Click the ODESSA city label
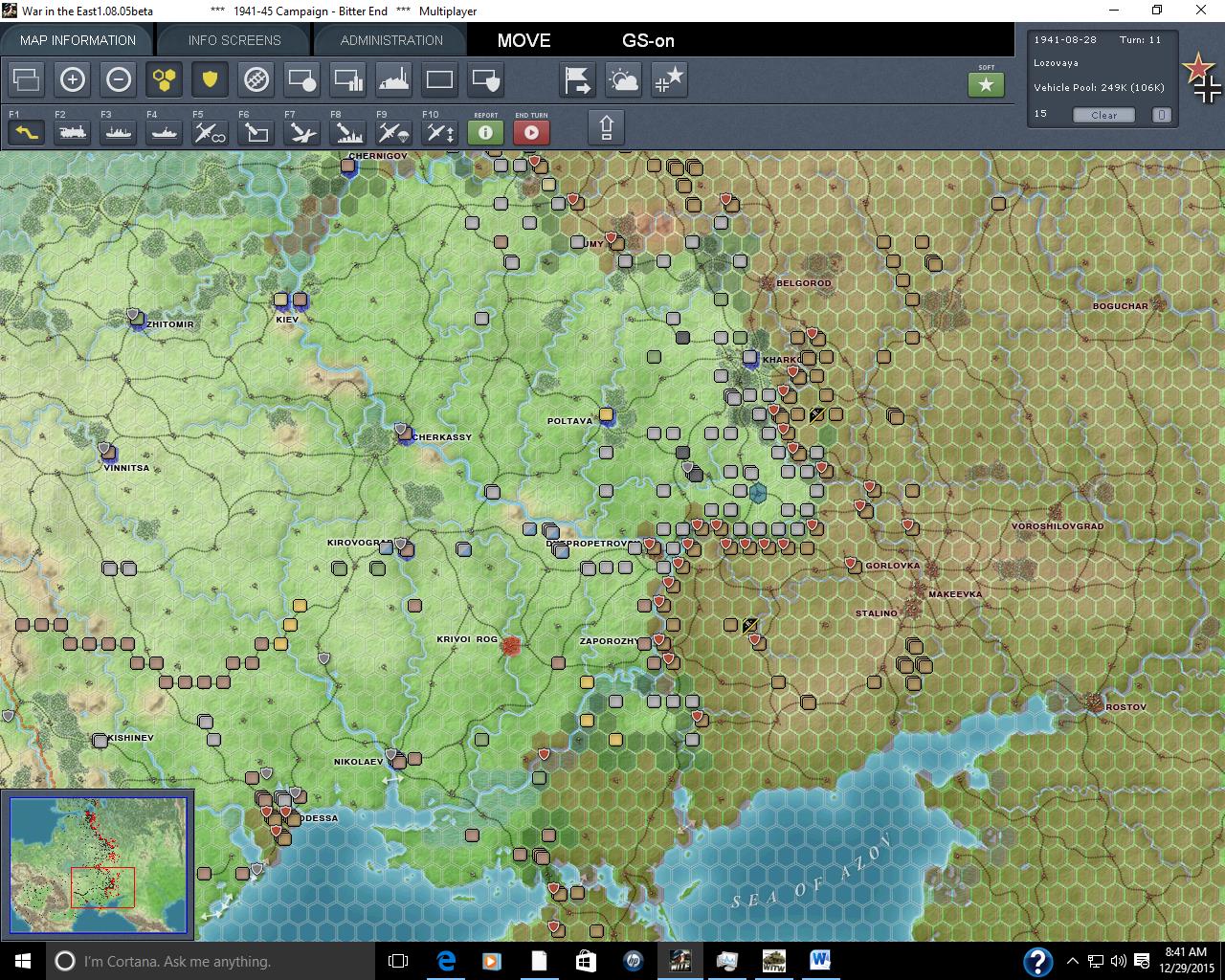Screen dimensions: 1225x980 coord(317,818)
